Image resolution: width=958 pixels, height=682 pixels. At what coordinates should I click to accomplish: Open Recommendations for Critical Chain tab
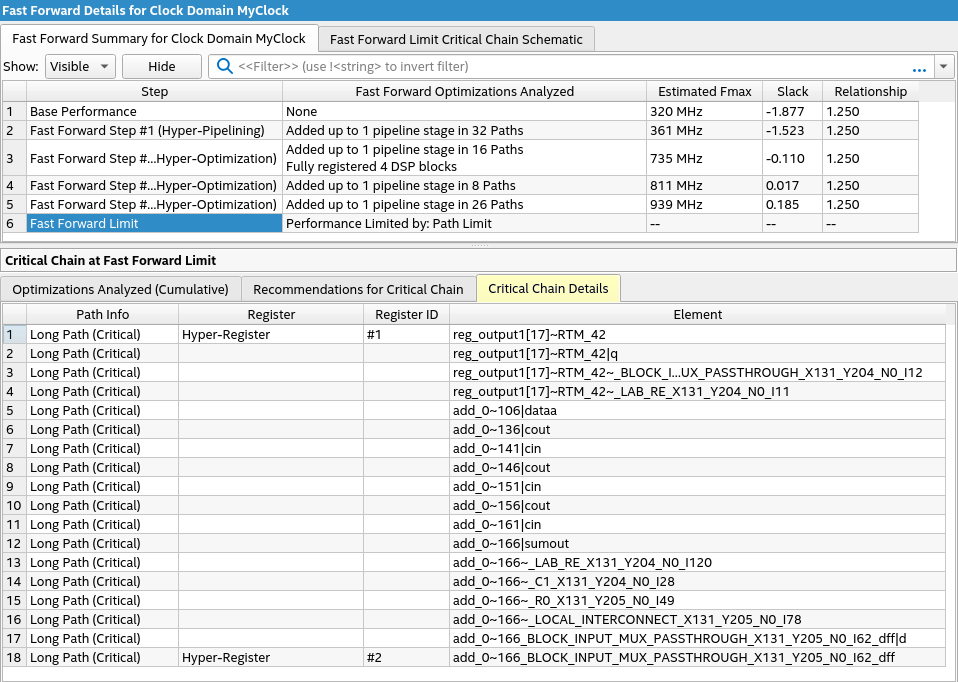coord(358,289)
